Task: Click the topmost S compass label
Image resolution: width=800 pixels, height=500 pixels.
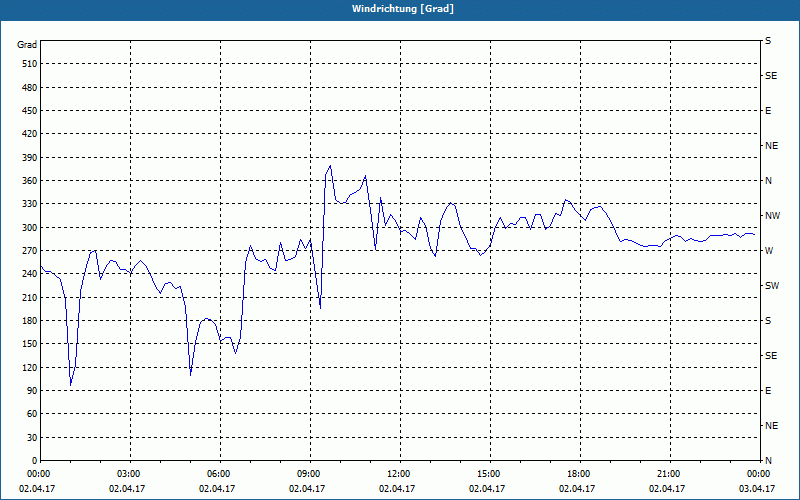Action: 768,41
